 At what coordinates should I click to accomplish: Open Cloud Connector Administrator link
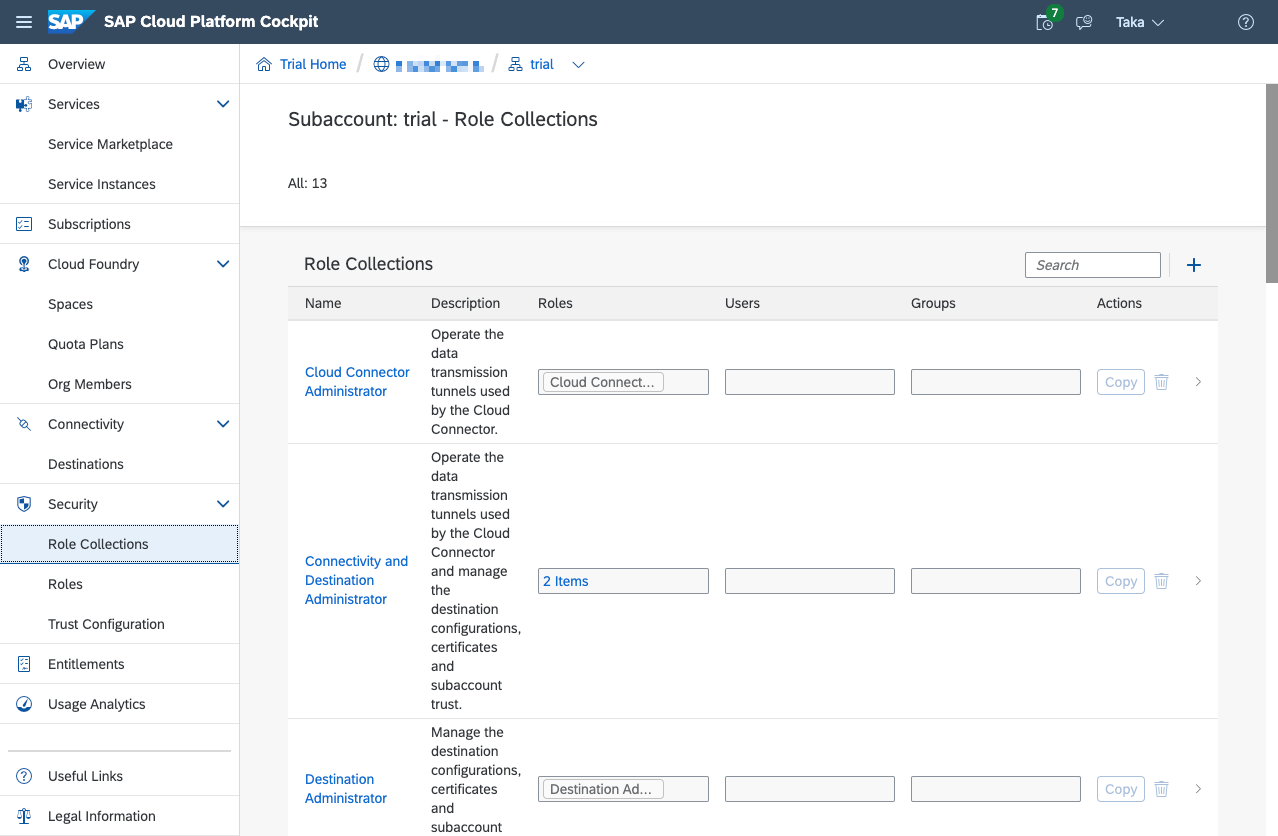[x=357, y=382]
